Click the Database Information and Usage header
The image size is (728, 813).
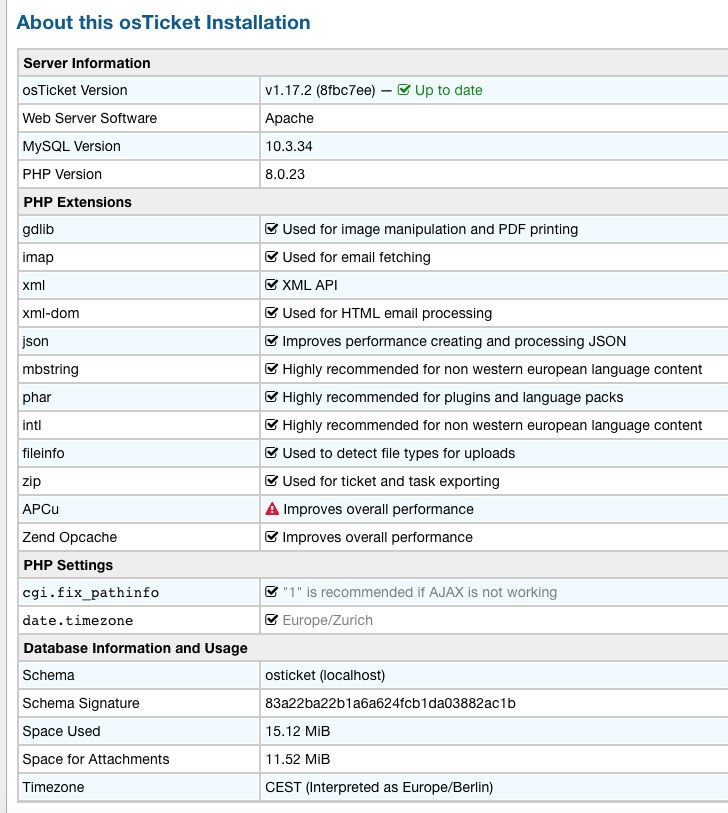click(x=135, y=648)
